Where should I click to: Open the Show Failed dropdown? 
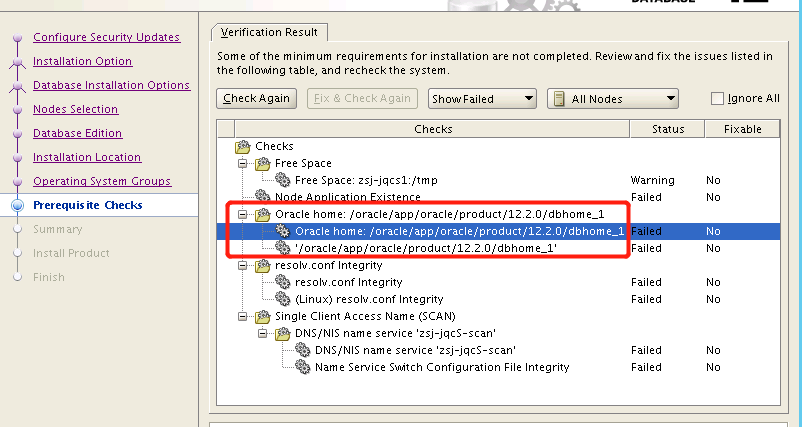[482, 99]
